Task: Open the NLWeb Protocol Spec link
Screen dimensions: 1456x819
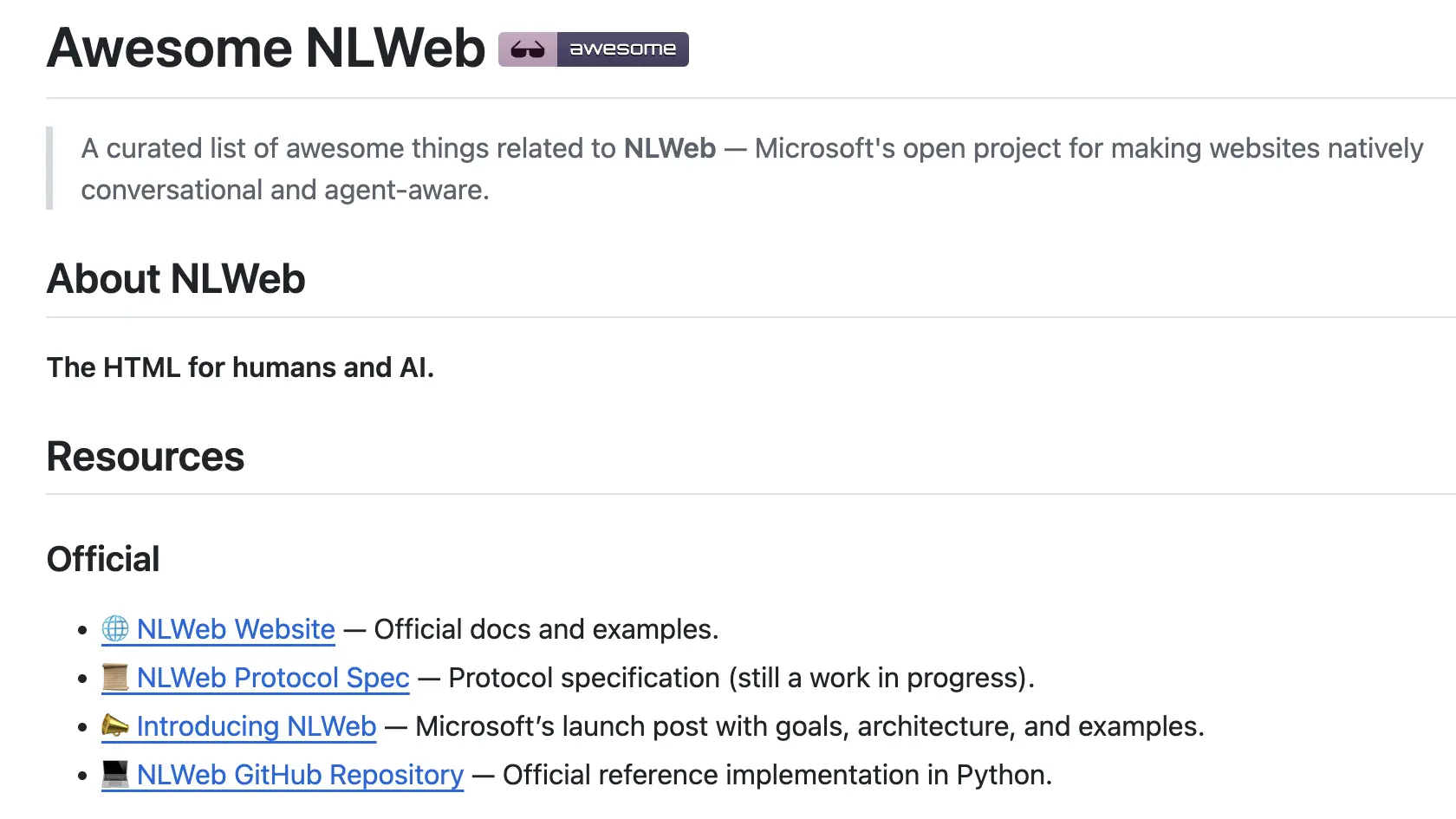Action: click(273, 678)
